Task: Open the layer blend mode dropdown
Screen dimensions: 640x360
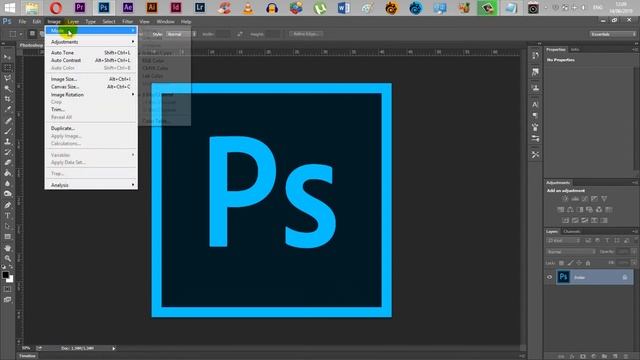Action: (x=571, y=252)
